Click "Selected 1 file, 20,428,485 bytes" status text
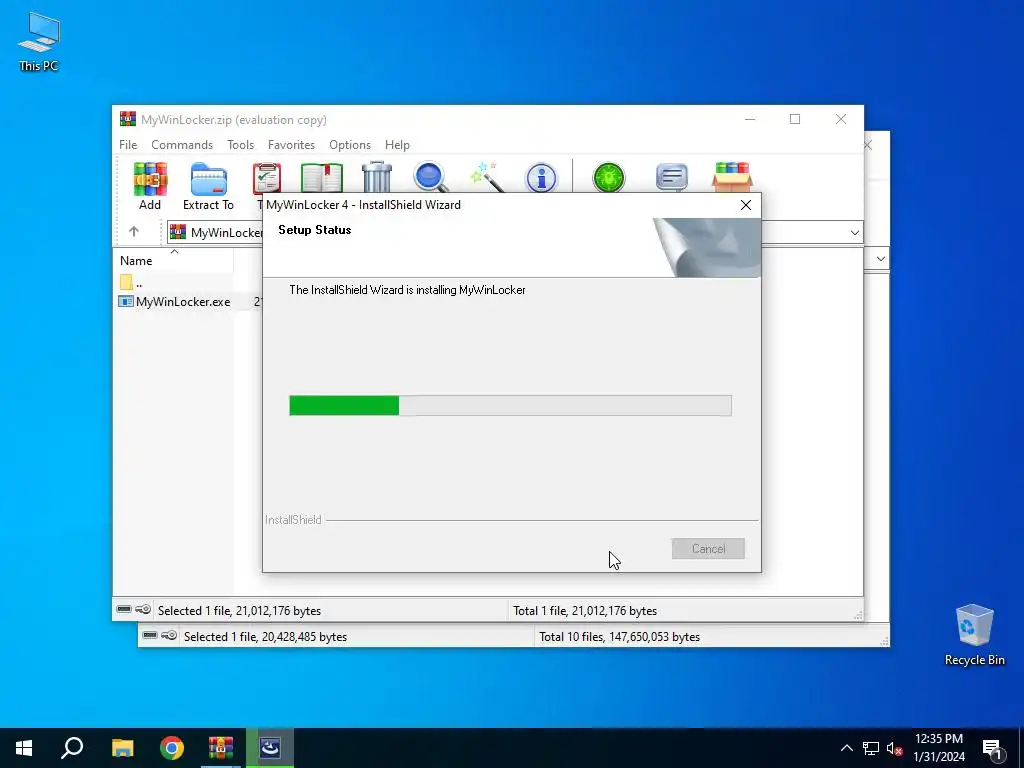The height and width of the screenshot is (768, 1024). click(265, 637)
